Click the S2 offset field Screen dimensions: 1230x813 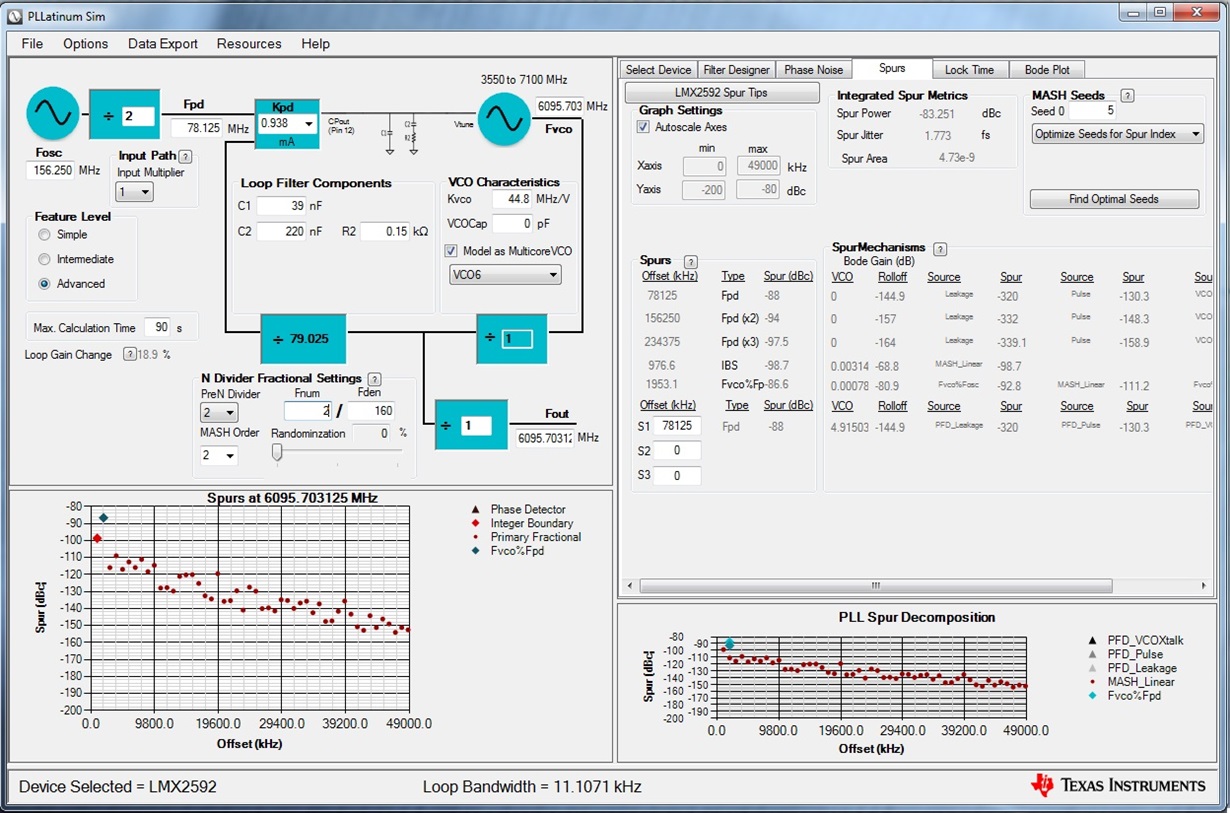pos(677,451)
